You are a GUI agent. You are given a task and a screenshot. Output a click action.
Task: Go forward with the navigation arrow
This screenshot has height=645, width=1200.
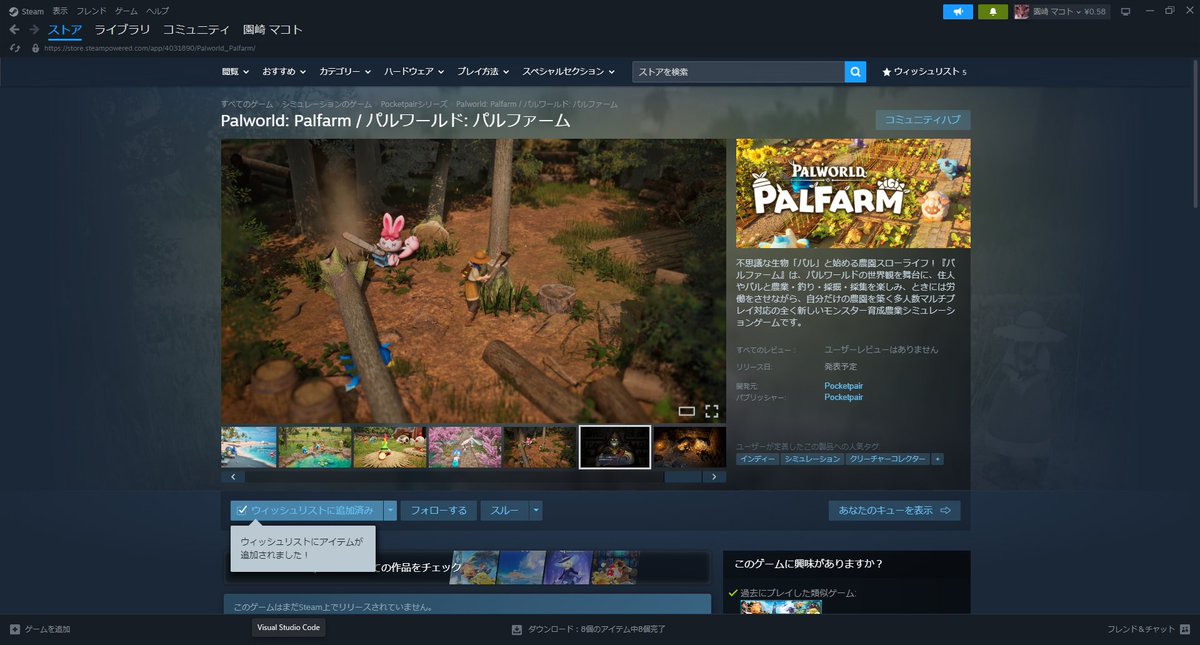coord(34,30)
